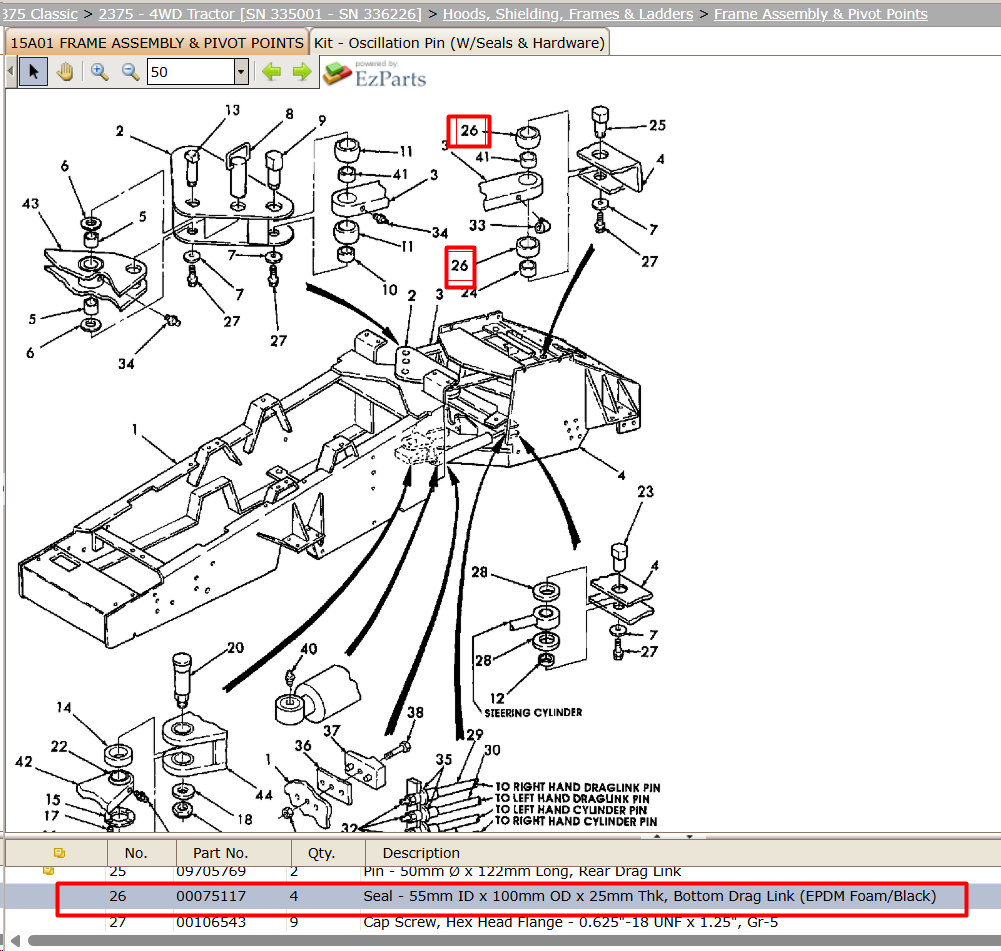Image resolution: width=1001 pixels, height=951 pixels.
Task: Click the Pin - 50mm x 122mm description
Action: click(x=522, y=871)
